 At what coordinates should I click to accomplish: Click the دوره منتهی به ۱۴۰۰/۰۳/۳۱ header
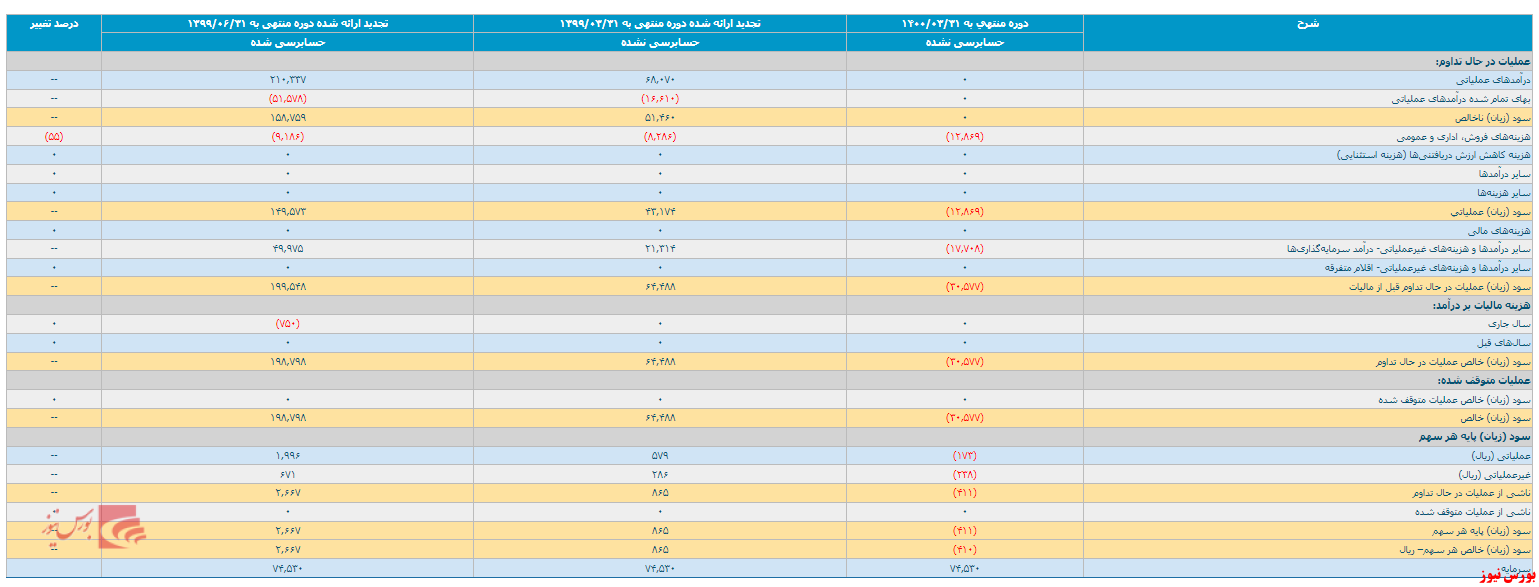coord(964,23)
